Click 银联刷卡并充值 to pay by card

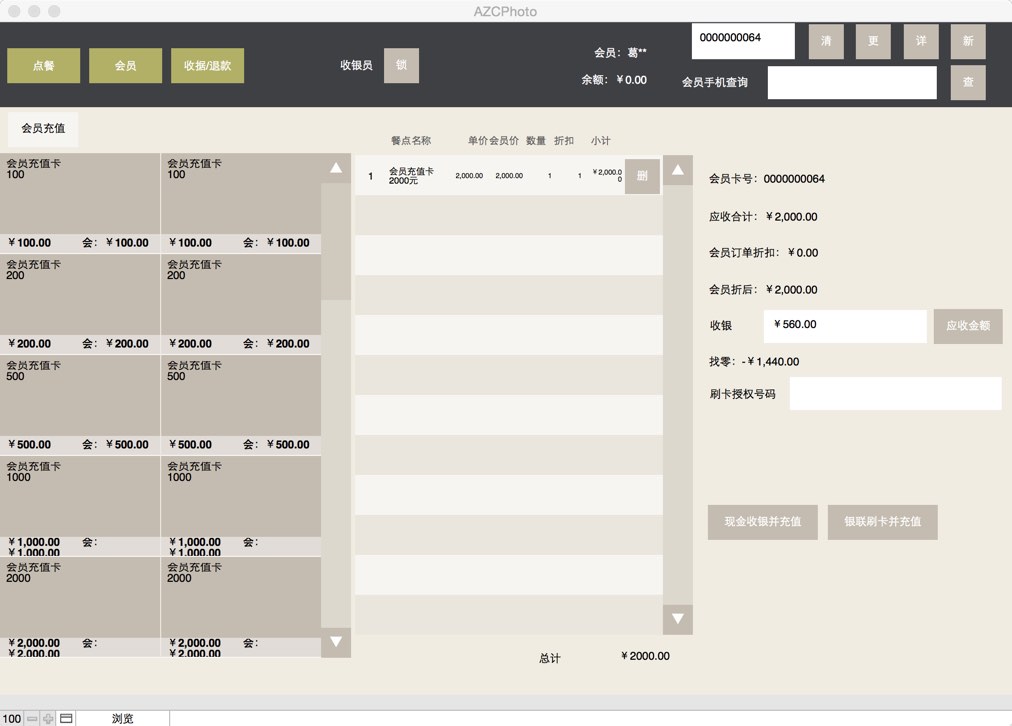[882, 522]
